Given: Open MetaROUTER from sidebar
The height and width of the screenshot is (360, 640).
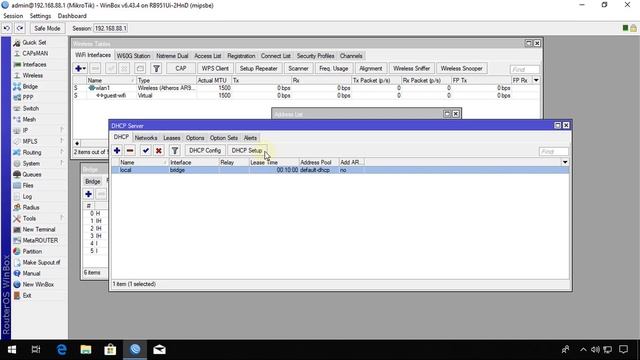Looking at the screenshot, I should coord(40,241).
